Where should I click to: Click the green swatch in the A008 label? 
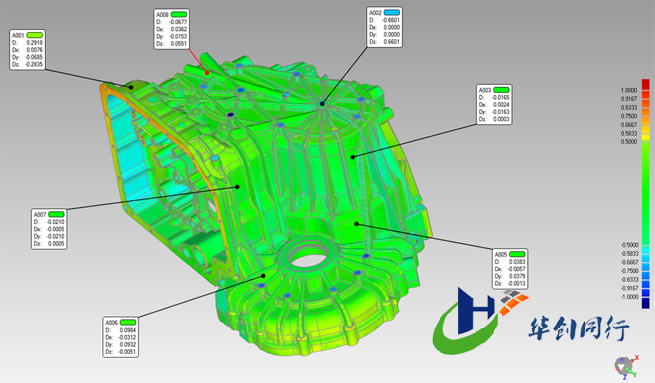[x=179, y=15]
